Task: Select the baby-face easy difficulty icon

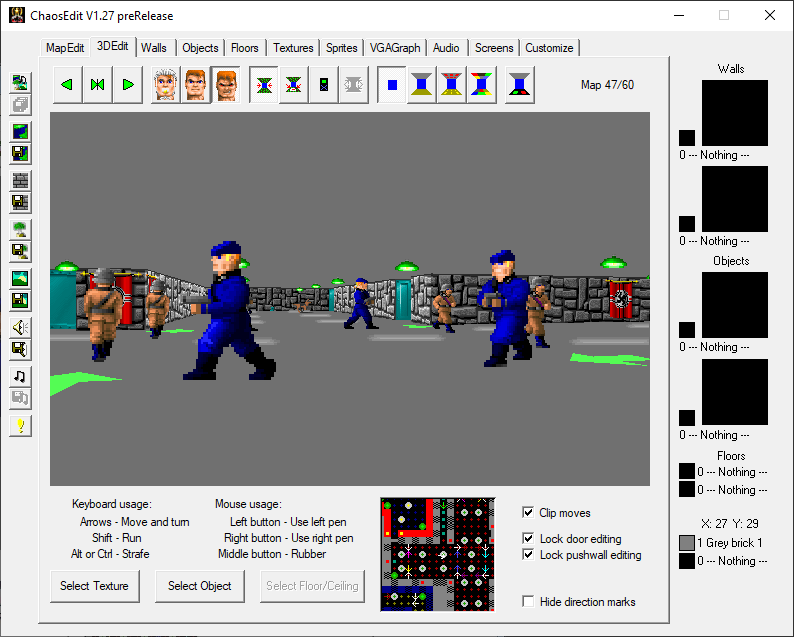Action: point(166,85)
